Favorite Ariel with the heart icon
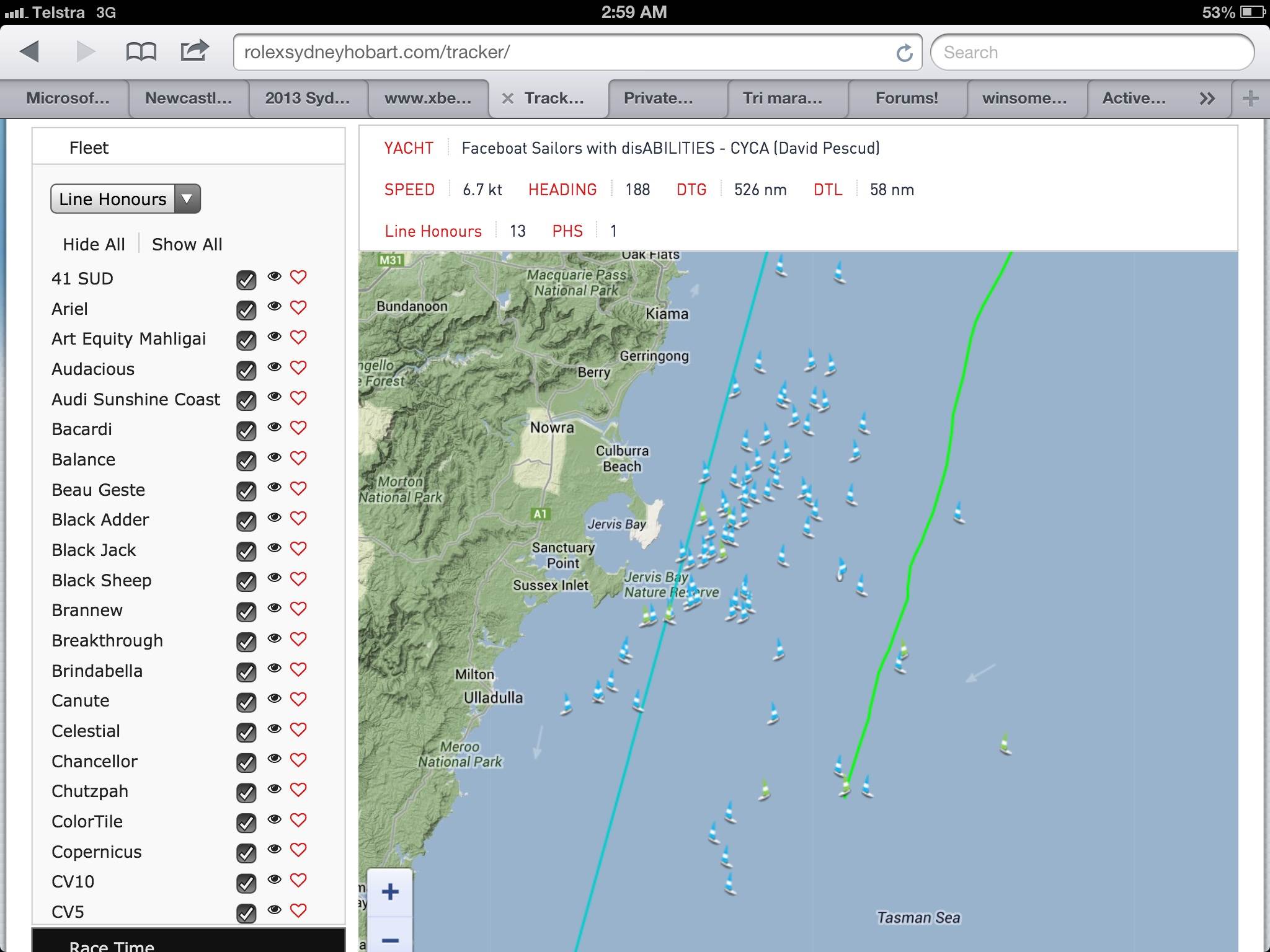This screenshot has width=1270, height=952. point(298,307)
